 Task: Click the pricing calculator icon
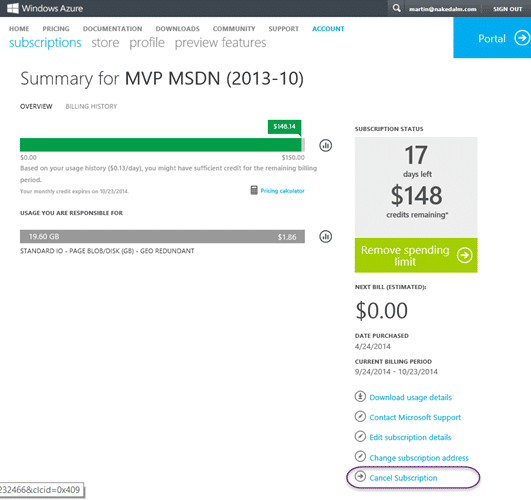(254, 190)
